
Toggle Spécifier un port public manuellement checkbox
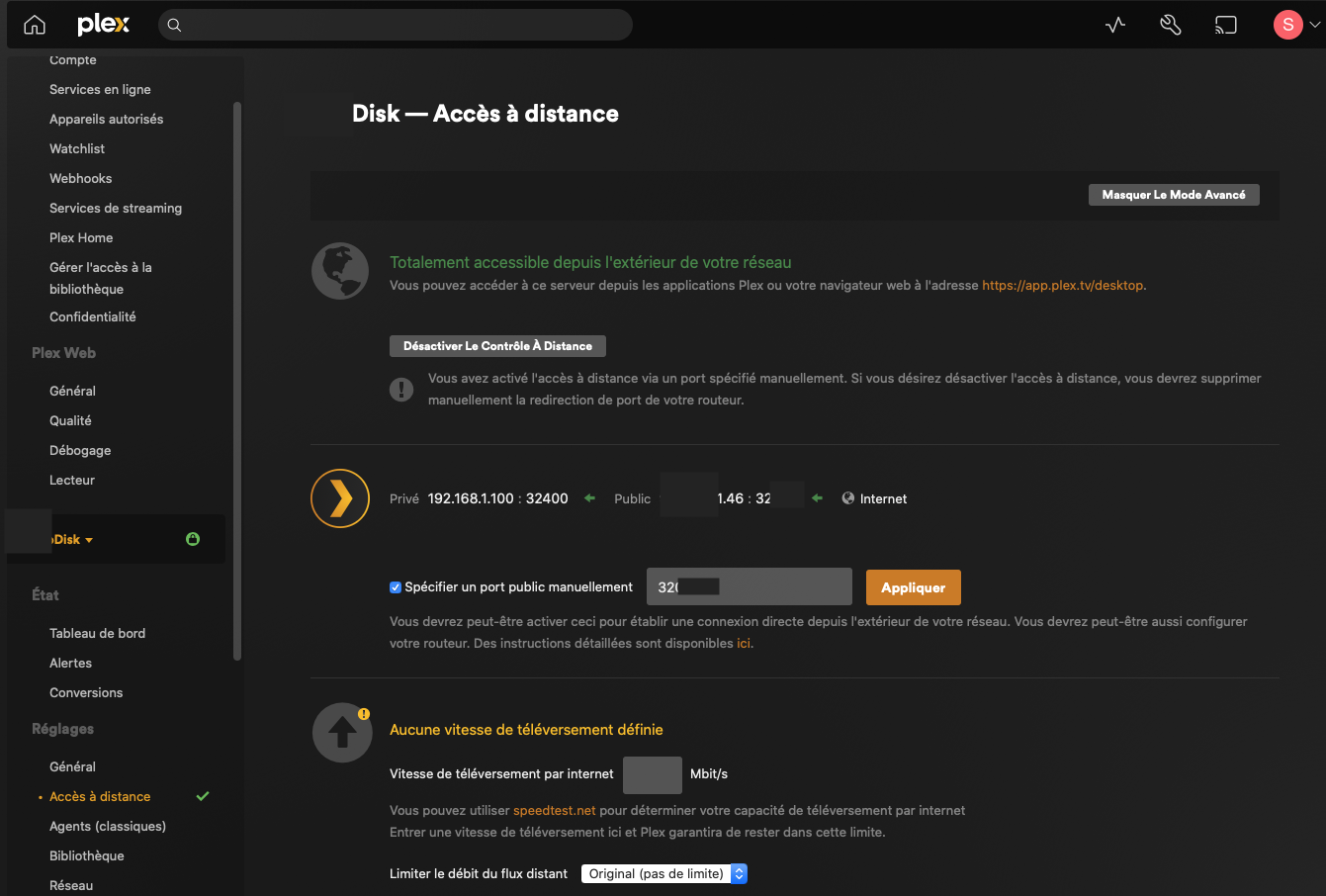(396, 587)
